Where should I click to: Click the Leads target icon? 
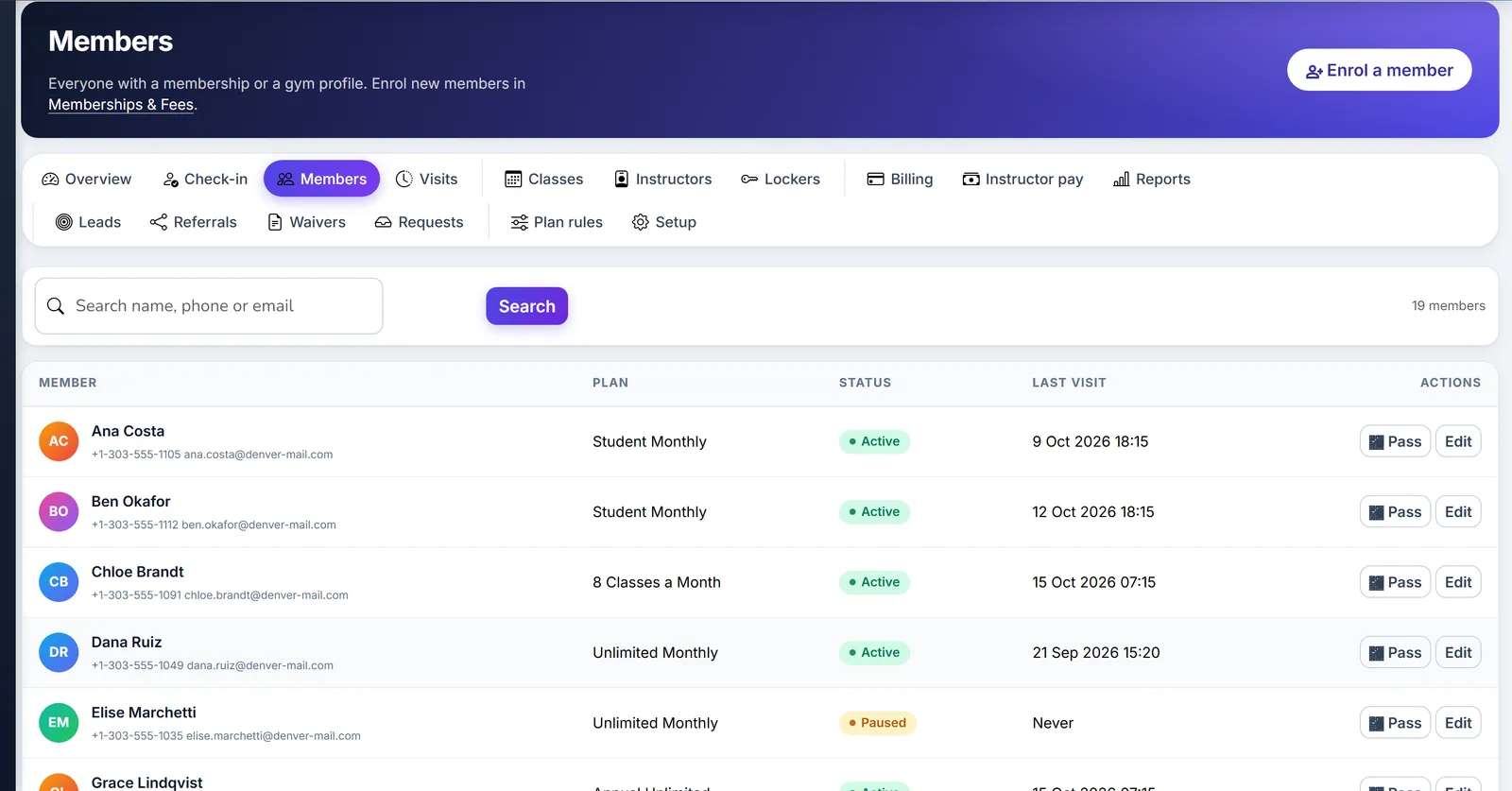[x=64, y=222]
